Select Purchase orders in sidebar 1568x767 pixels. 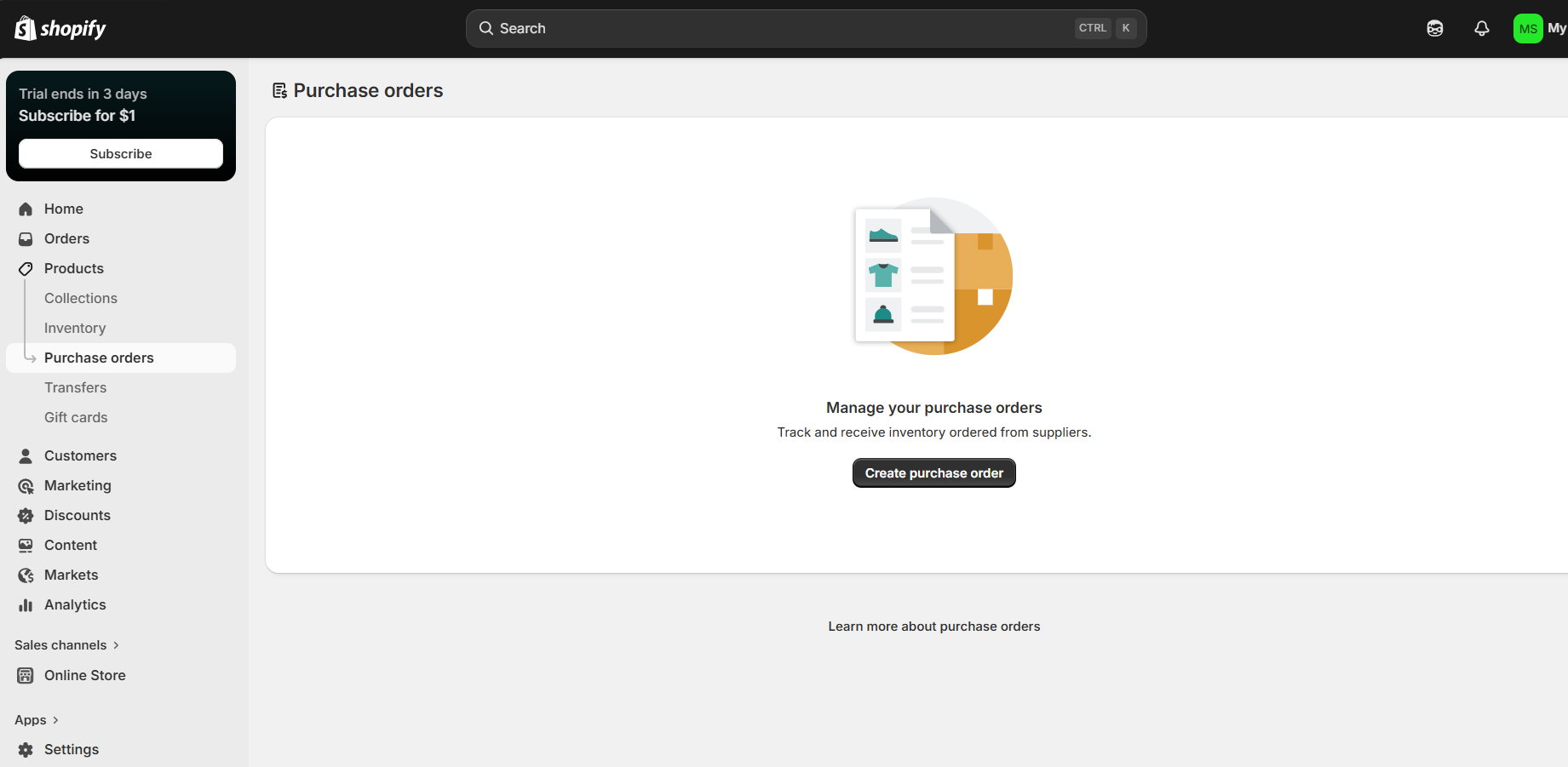coord(121,358)
